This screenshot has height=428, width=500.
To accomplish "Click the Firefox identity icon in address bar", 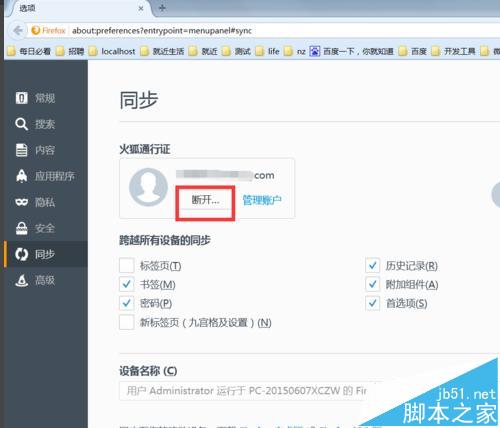I will [48, 31].
